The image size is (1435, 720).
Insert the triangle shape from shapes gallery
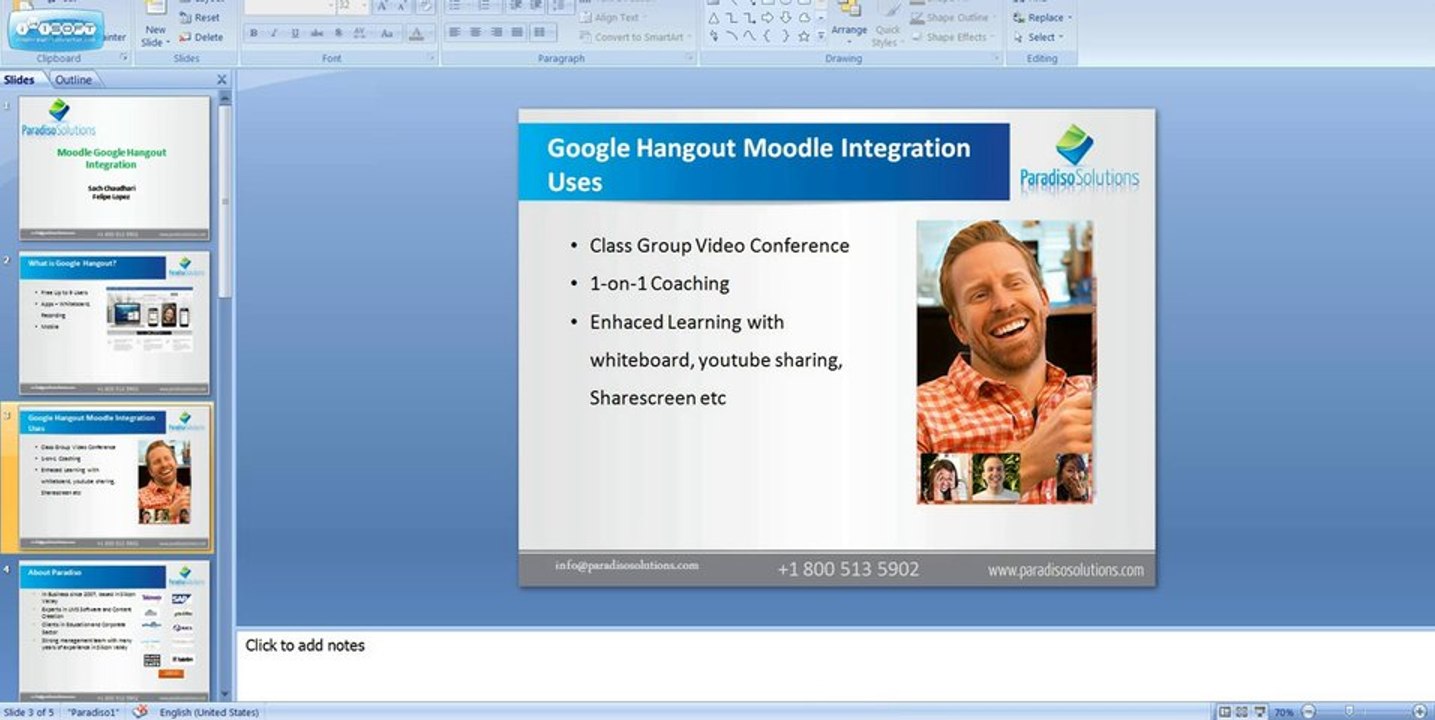point(713,18)
